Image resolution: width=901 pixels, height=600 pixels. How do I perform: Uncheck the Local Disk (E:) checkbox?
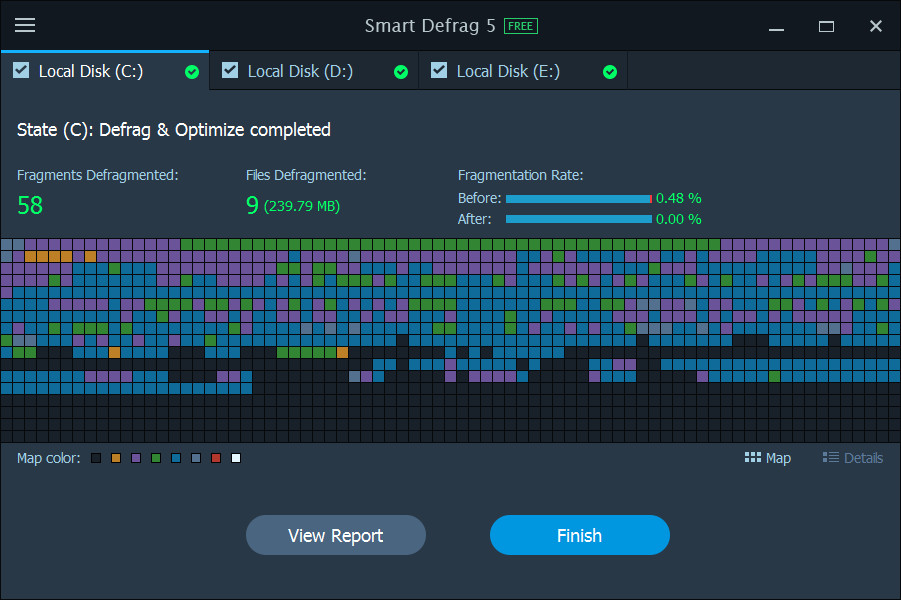[x=439, y=70]
